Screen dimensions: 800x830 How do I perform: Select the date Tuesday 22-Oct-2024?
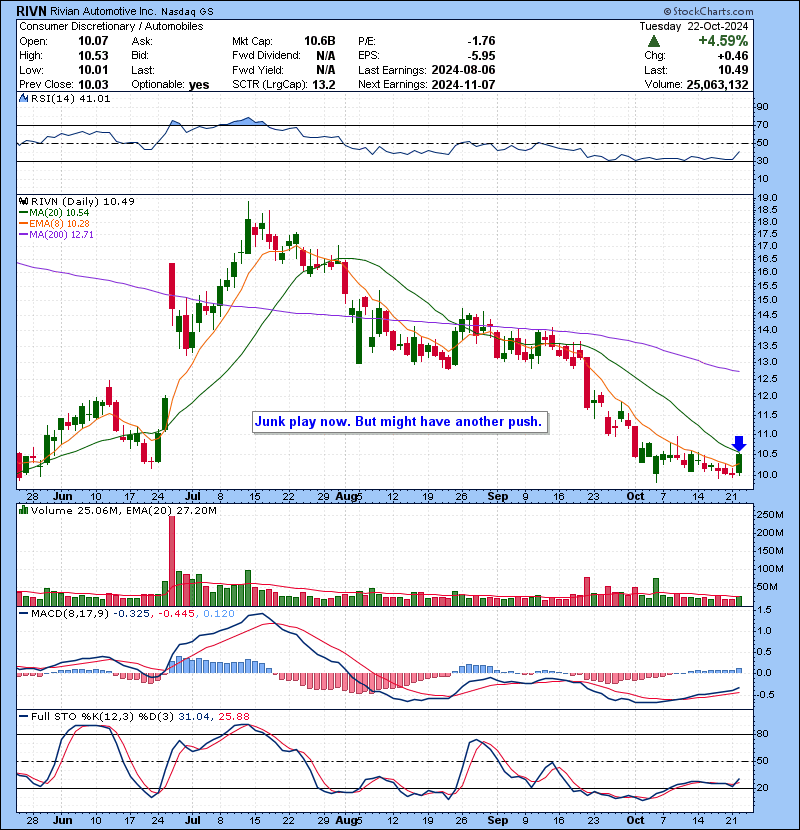click(x=694, y=26)
